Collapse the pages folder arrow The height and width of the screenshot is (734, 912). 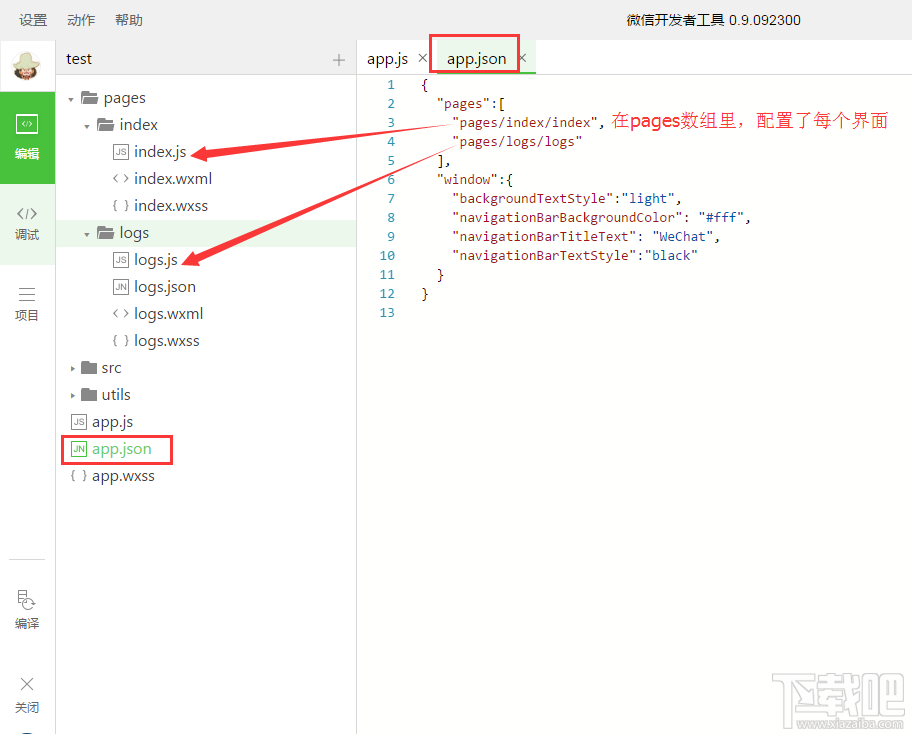[x=71, y=99]
